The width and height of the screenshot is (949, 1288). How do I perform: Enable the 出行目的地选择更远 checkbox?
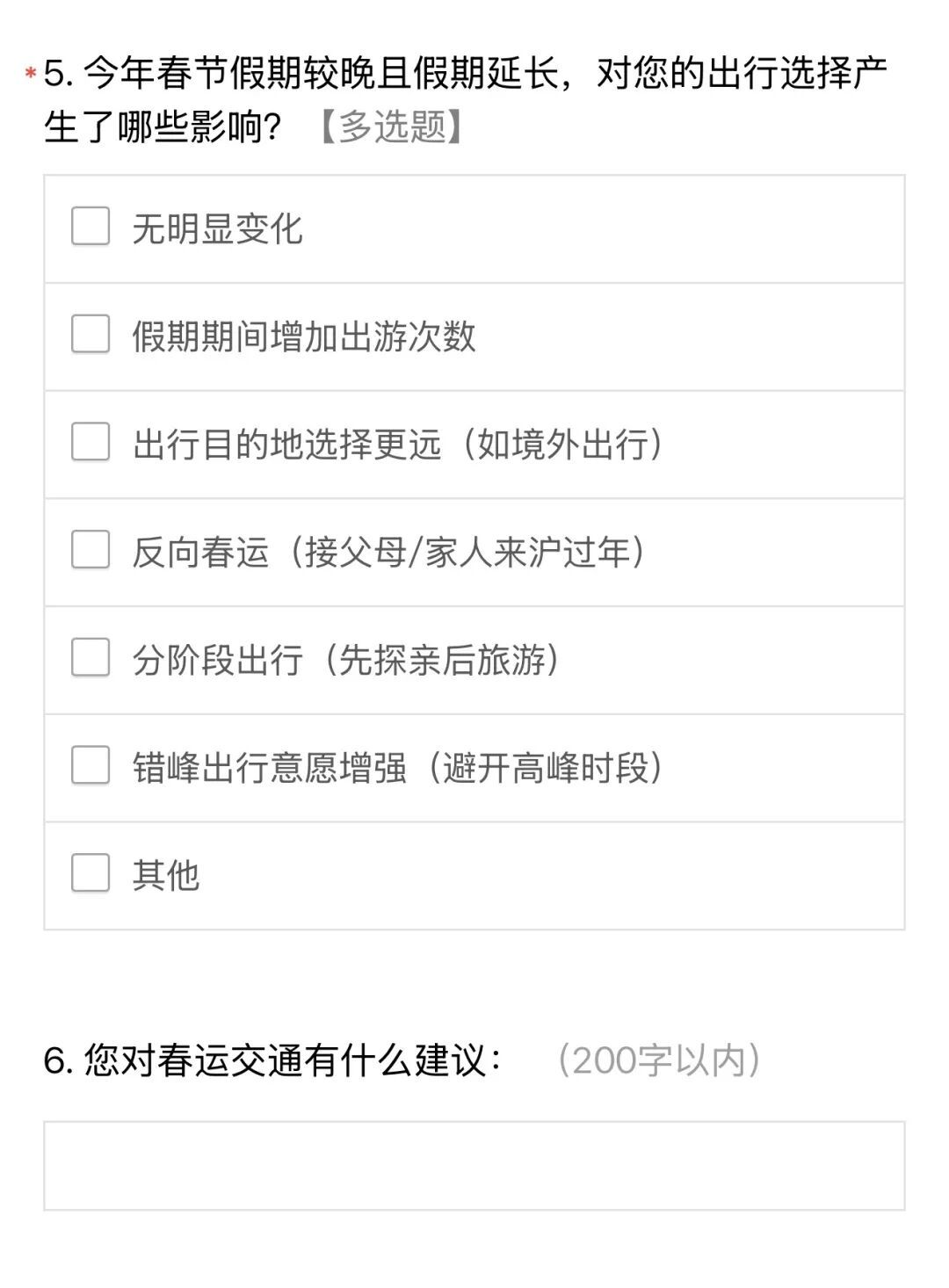(91, 442)
